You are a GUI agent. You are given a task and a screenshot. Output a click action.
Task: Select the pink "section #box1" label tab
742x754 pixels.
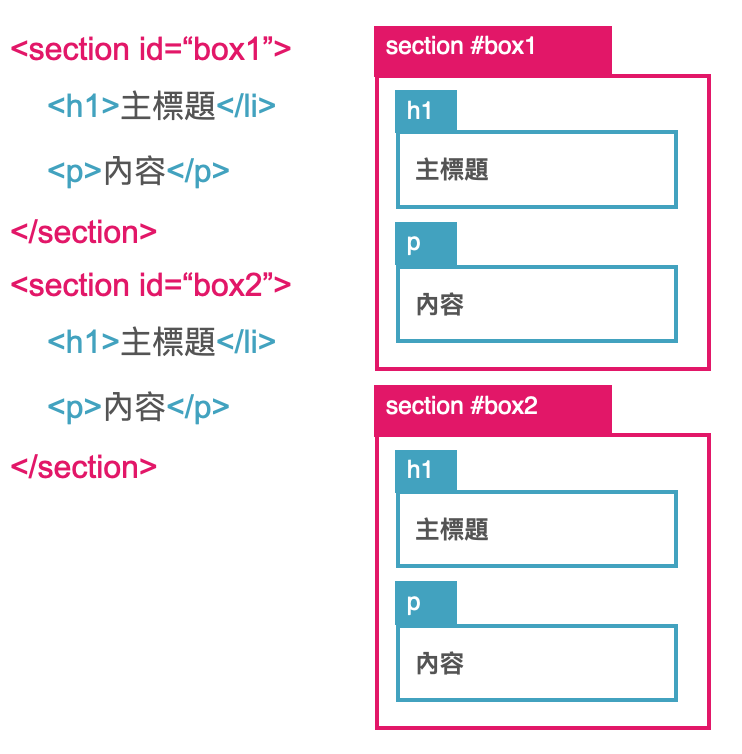[492, 49]
